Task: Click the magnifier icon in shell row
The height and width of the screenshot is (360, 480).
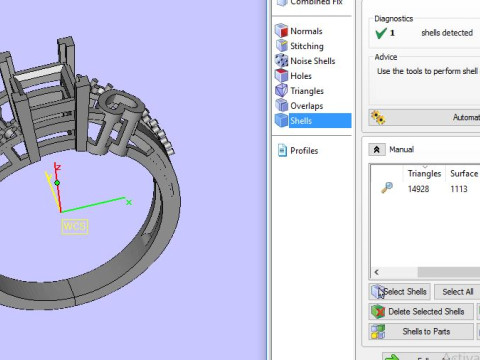Action: tap(387, 188)
